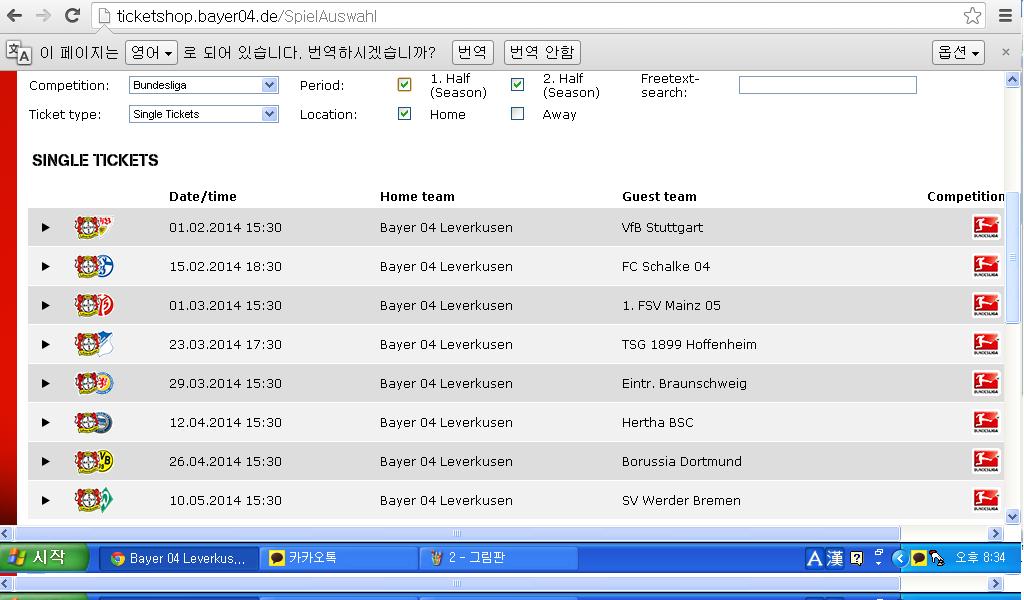Open the page language dropdown in translate bar
This screenshot has height=600, width=1024.
point(151,52)
